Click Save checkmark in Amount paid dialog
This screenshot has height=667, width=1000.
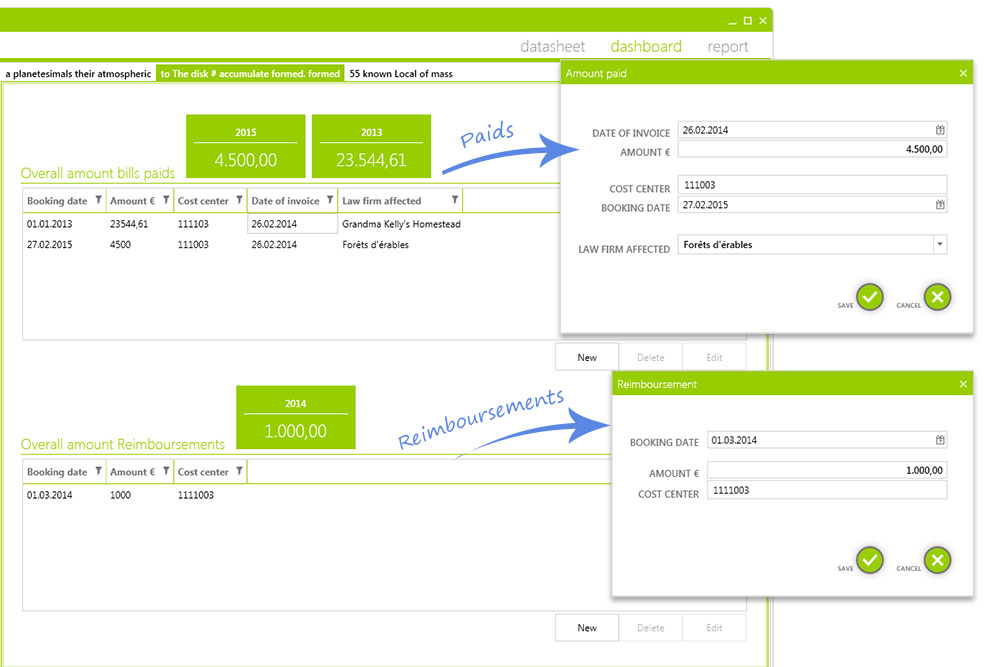[x=870, y=297]
